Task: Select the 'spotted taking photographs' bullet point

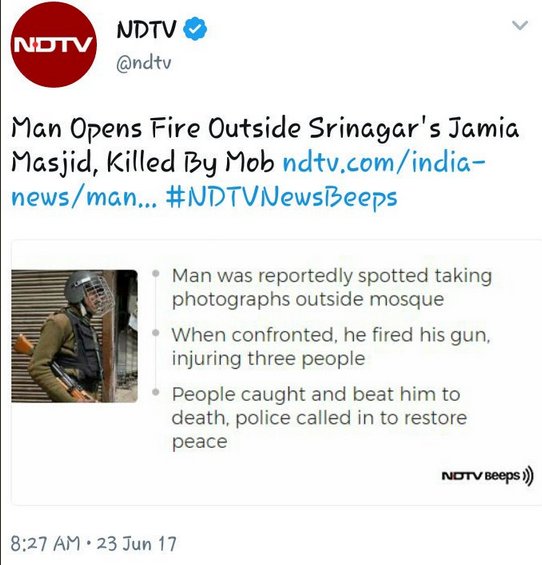Action: tap(332, 287)
